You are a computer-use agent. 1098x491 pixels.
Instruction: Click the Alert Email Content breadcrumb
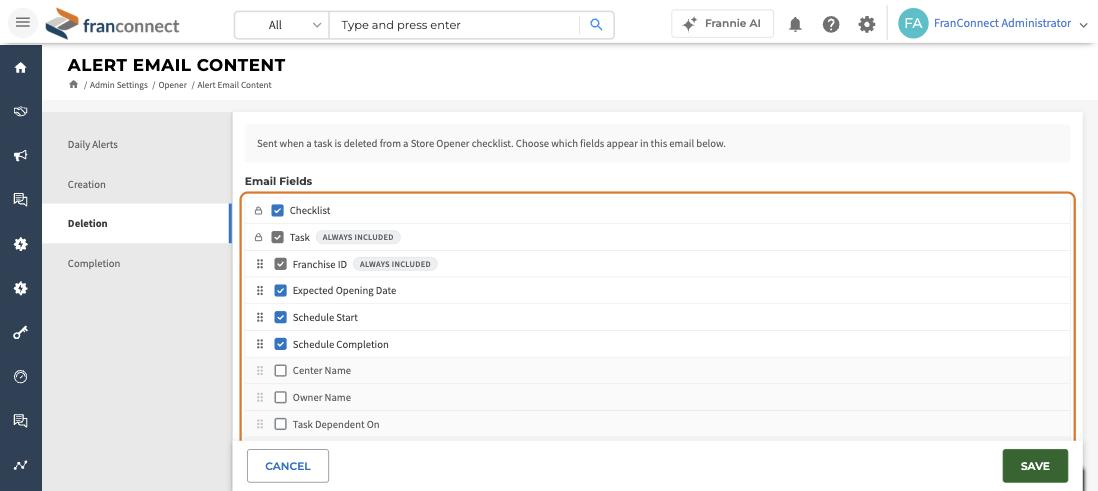pyautogui.click(x=235, y=85)
